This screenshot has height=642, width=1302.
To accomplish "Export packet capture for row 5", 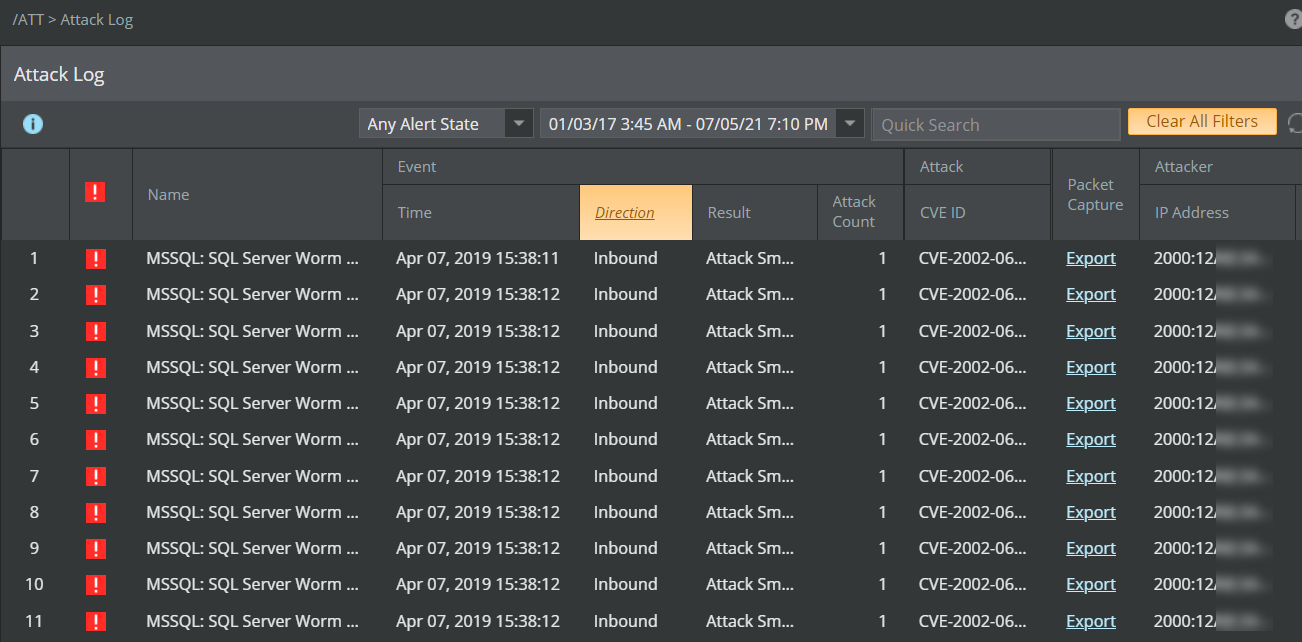I will 1091,403.
